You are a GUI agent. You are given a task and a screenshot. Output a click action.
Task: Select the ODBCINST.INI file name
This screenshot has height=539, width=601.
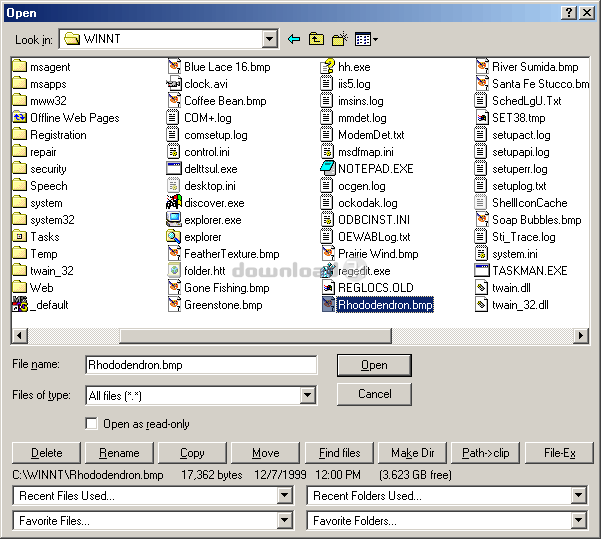tap(374, 220)
